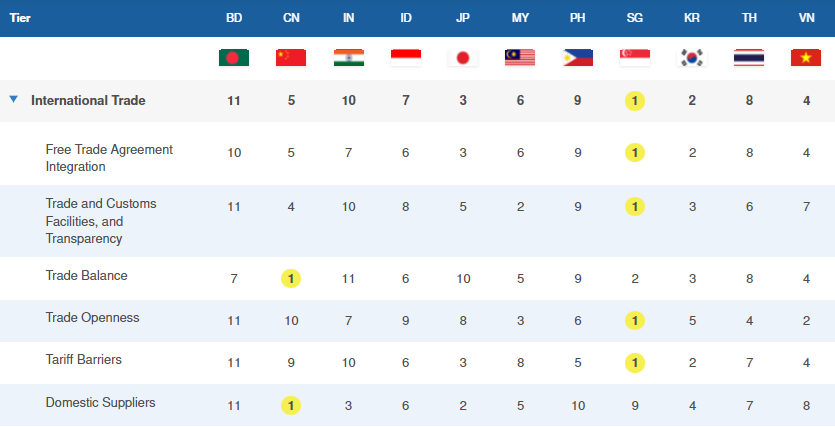
Task: Select the SG column header
Action: point(634,18)
